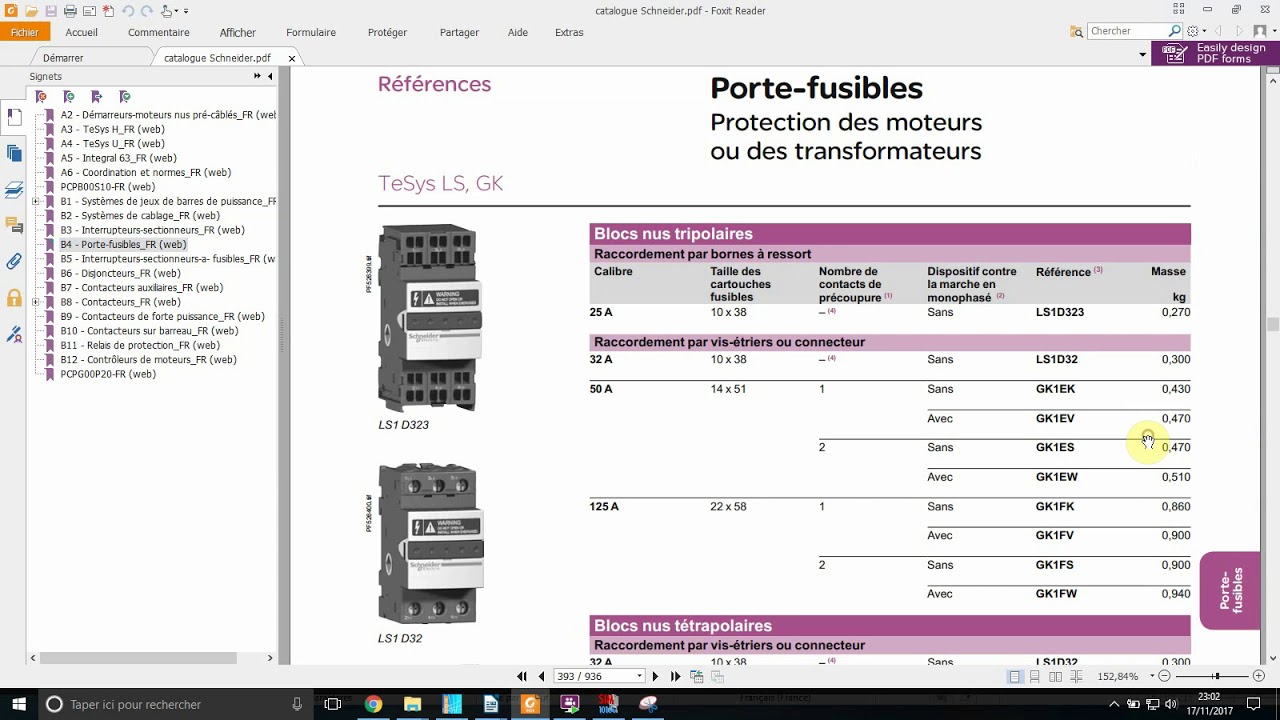The height and width of the screenshot is (720, 1280).
Task: Open the zoom percentage dropdown arrow
Action: [1151, 677]
